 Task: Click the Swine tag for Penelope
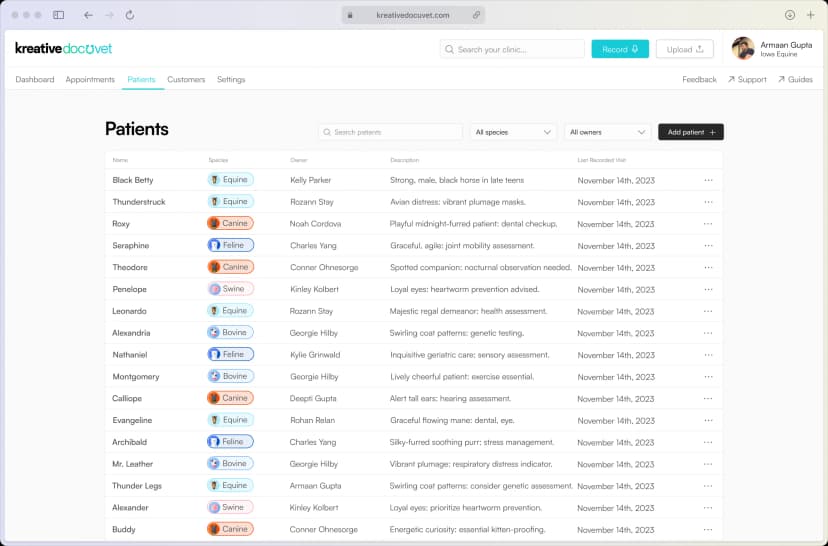point(230,289)
